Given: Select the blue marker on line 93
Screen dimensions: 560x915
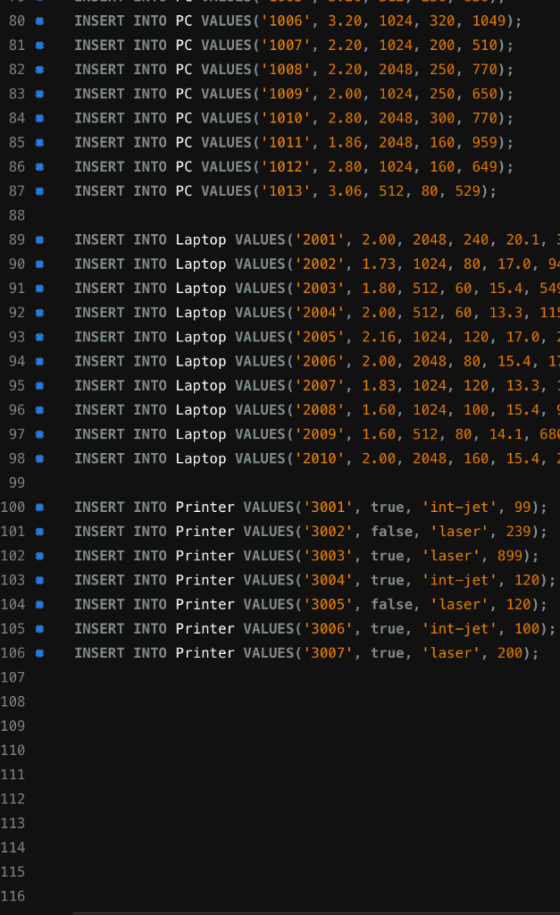Looking at the screenshot, I should click(40, 337).
